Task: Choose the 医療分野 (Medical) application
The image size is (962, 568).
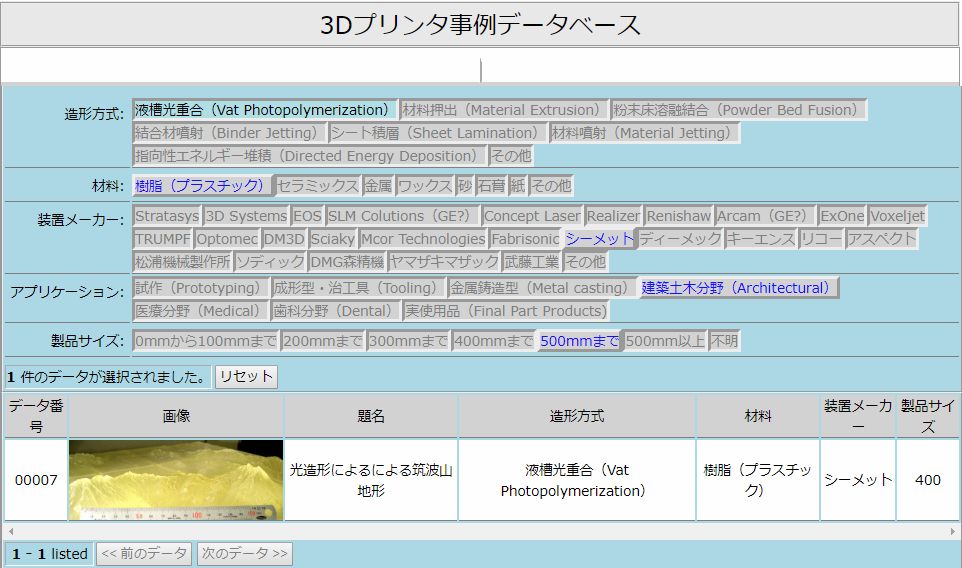Action: tap(201, 311)
